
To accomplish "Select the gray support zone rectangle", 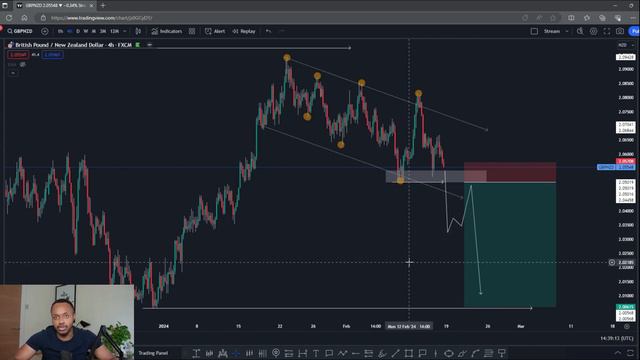I will click(436, 176).
